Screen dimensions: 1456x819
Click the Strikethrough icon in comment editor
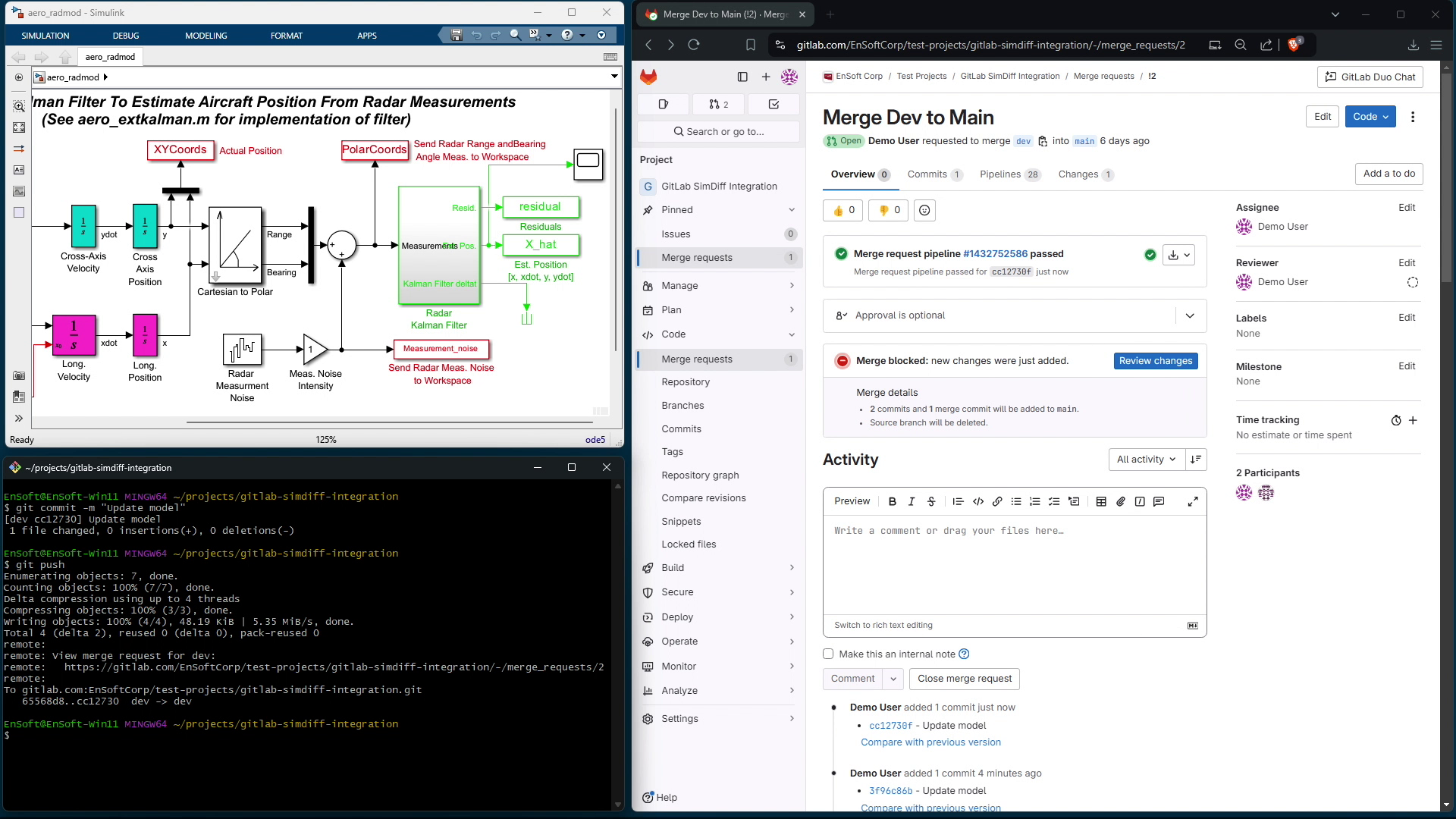pos(931,501)
